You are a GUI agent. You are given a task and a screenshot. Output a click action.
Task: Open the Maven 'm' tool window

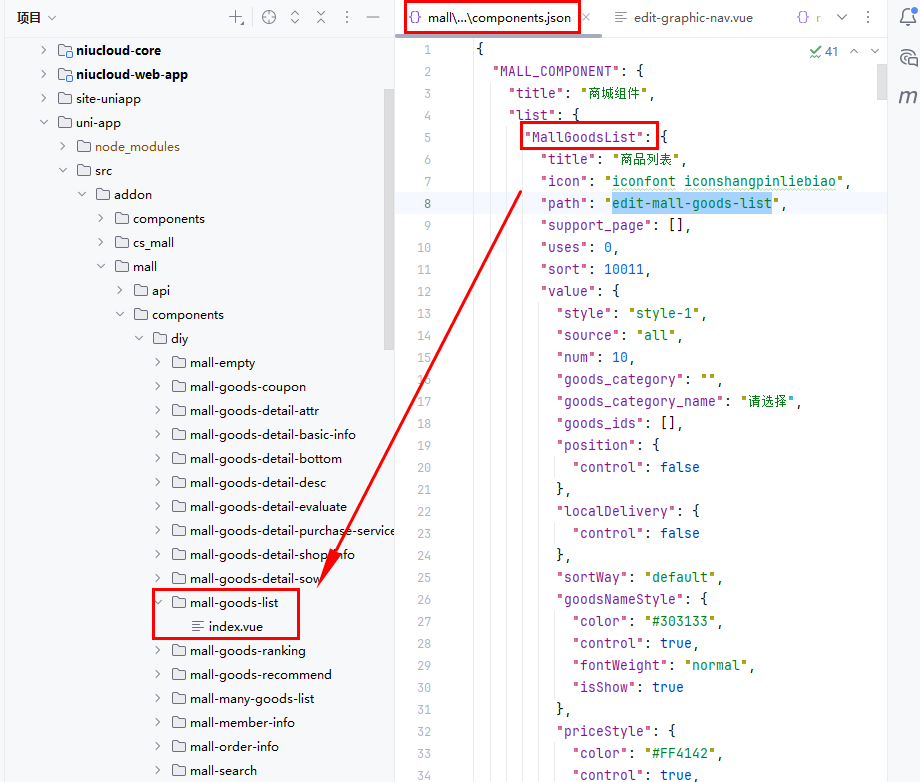[x=907, y=97]
